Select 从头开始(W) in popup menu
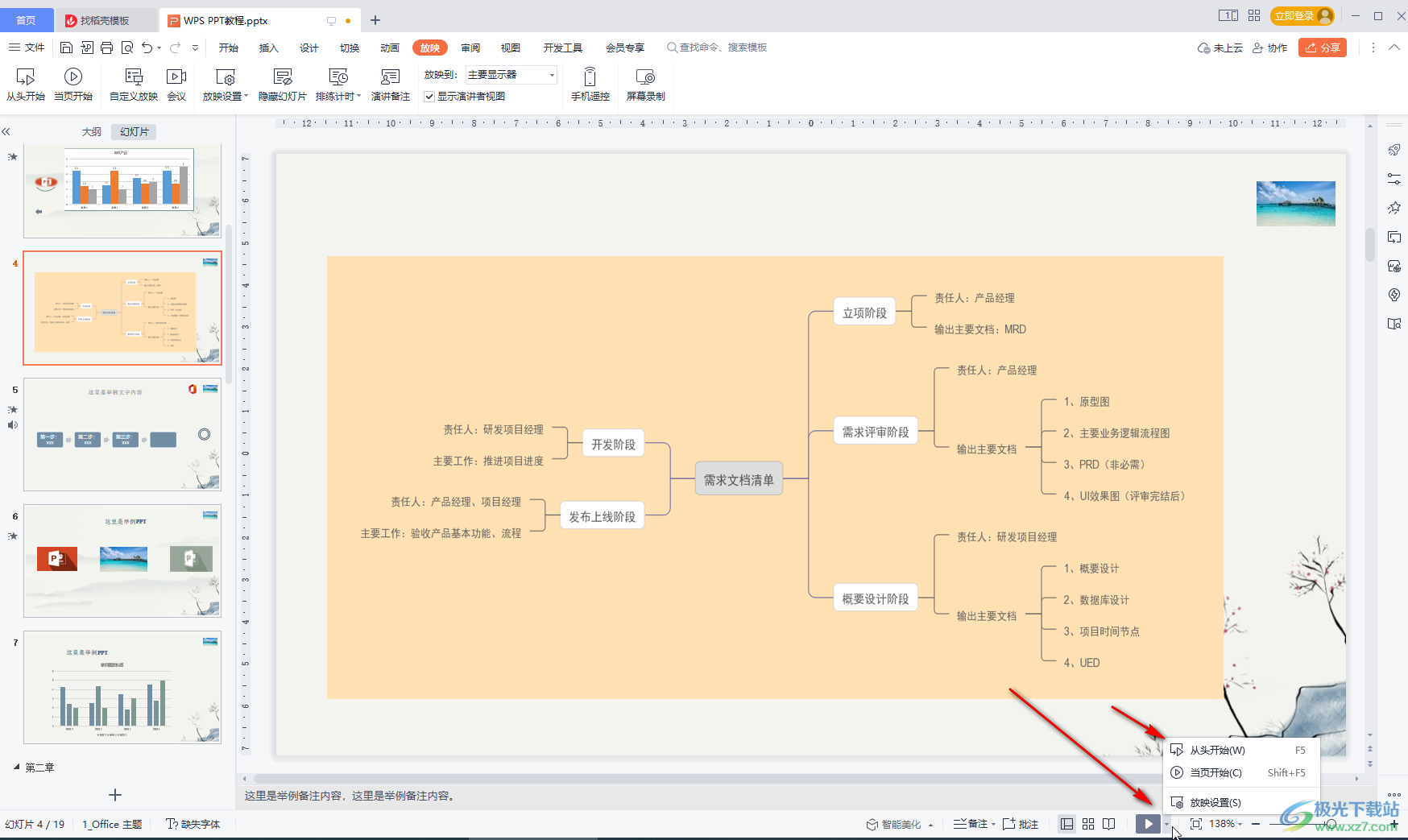The height and width of the screenshot is (840, 1408). point(1240,750)
